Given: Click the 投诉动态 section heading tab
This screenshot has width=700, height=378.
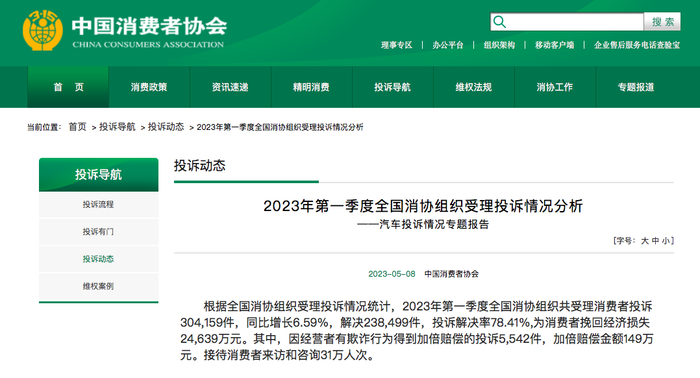Looking at the screenshot, I should coord(200,166).
